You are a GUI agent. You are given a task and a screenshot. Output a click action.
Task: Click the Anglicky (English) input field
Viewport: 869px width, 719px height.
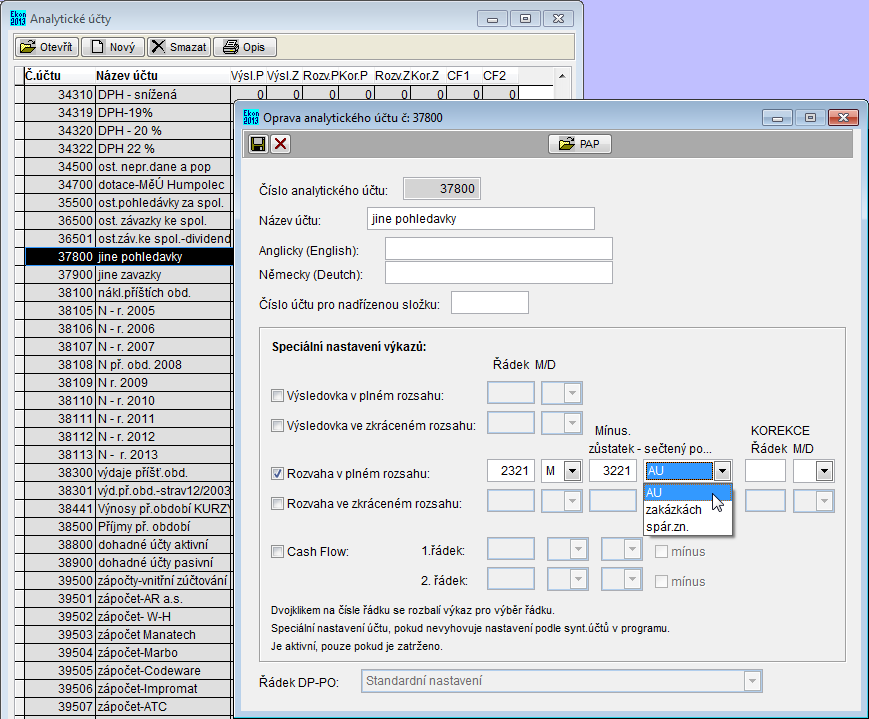(499, 249)
